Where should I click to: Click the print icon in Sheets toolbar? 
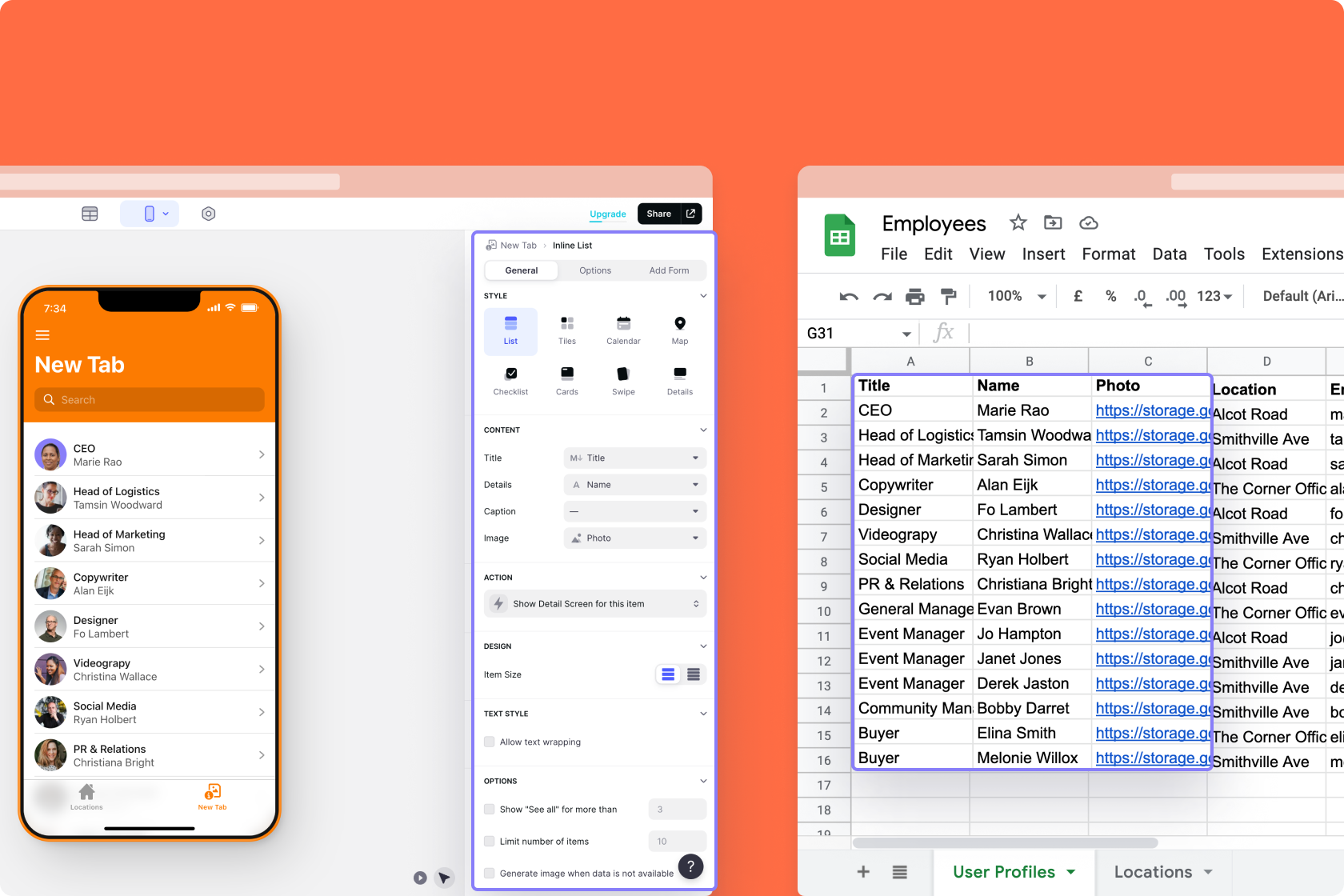coord(914,297)
